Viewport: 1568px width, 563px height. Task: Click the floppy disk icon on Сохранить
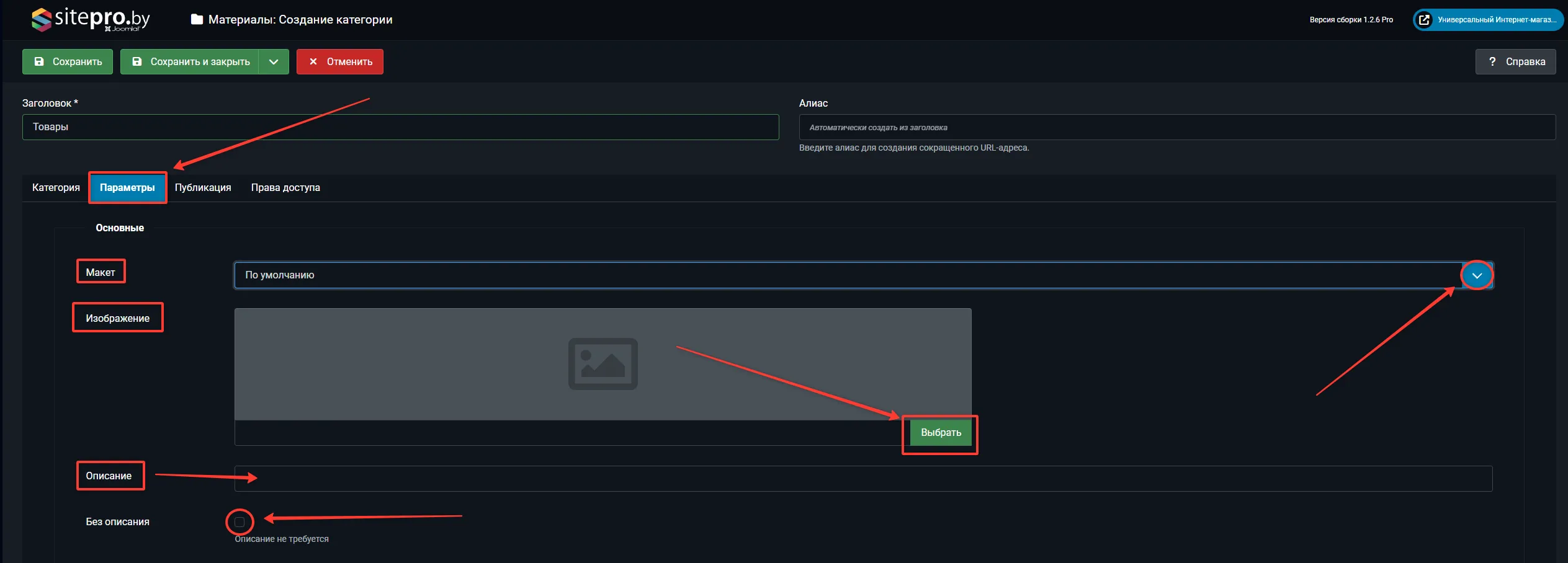pyautogui.click(x=39, y=62)
